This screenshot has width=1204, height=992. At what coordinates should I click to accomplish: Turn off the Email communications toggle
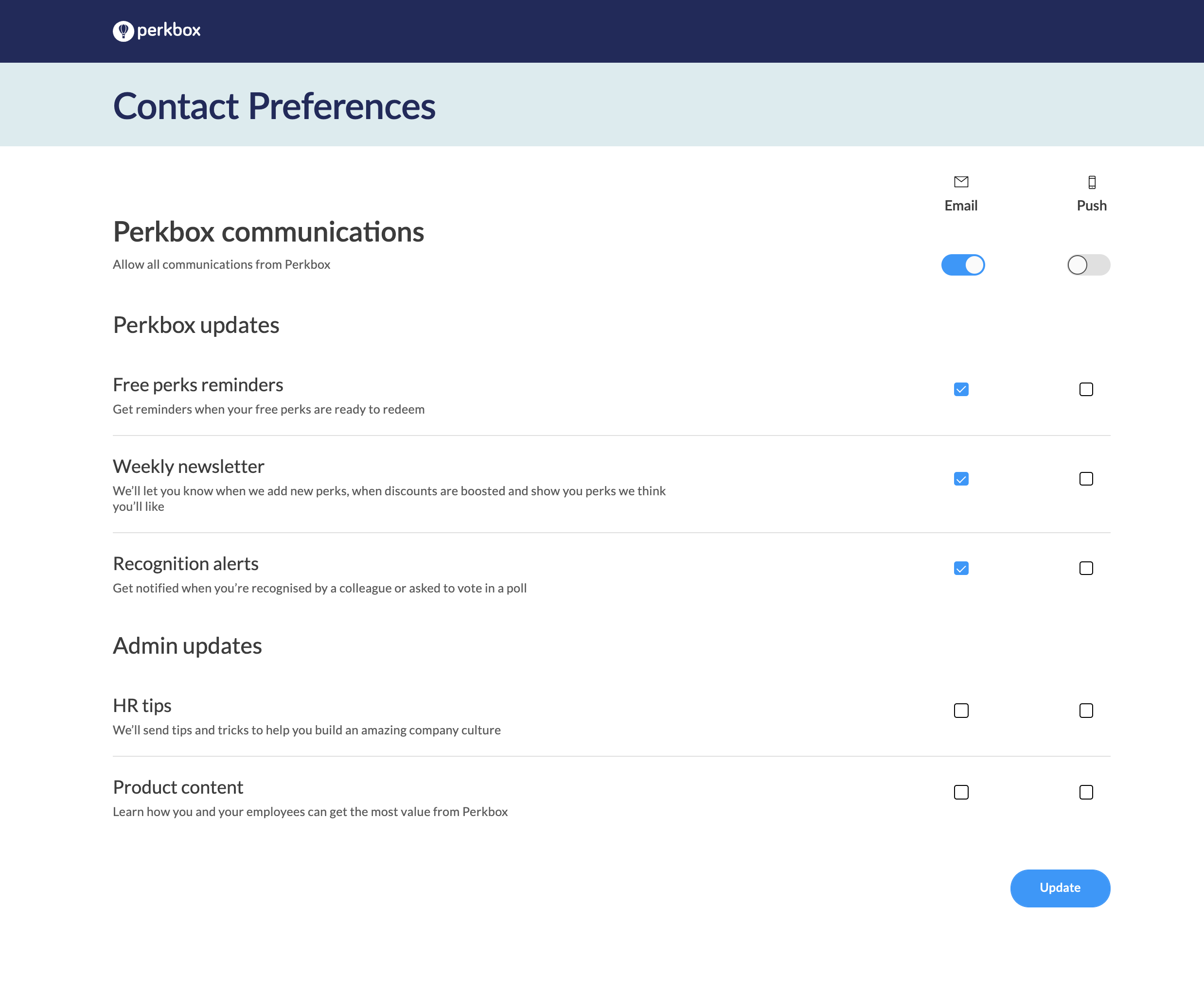point(963,265)
